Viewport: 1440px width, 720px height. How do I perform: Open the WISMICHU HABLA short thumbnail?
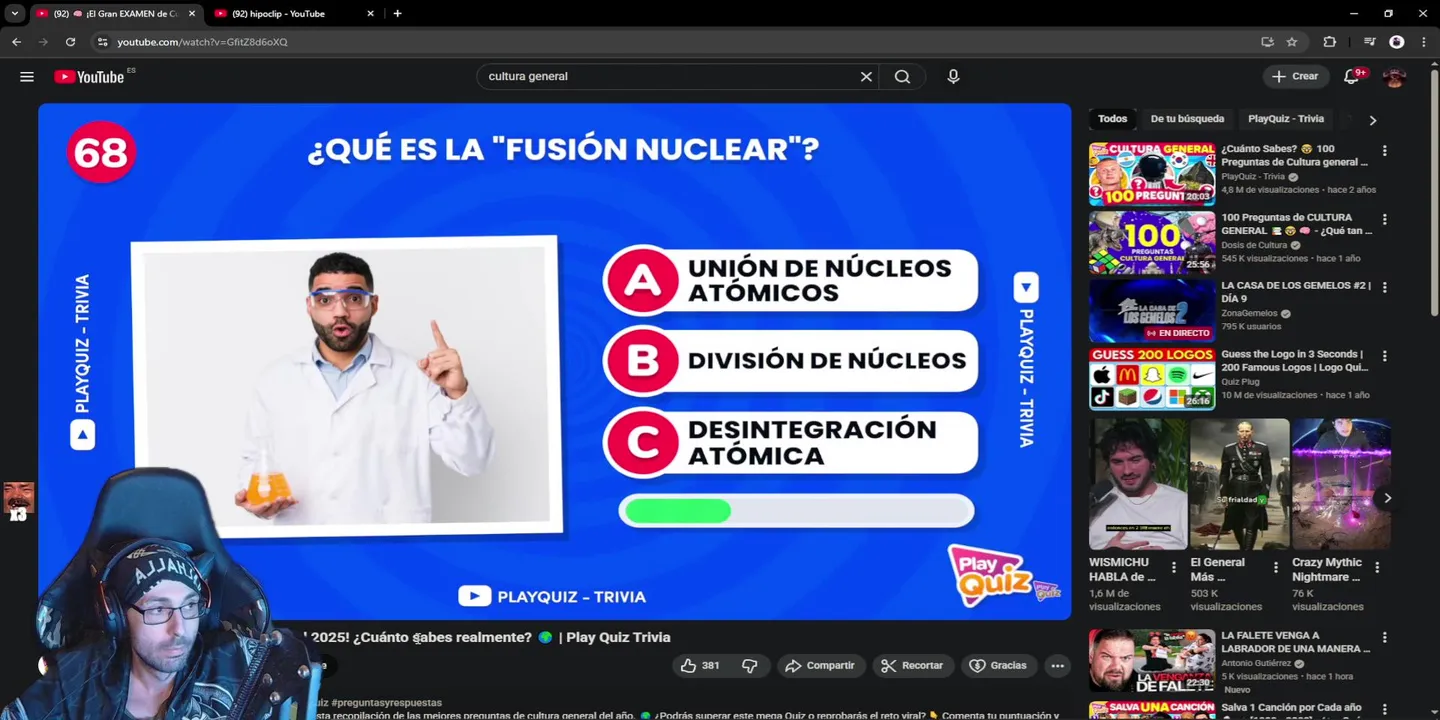tap(1138, 484)
